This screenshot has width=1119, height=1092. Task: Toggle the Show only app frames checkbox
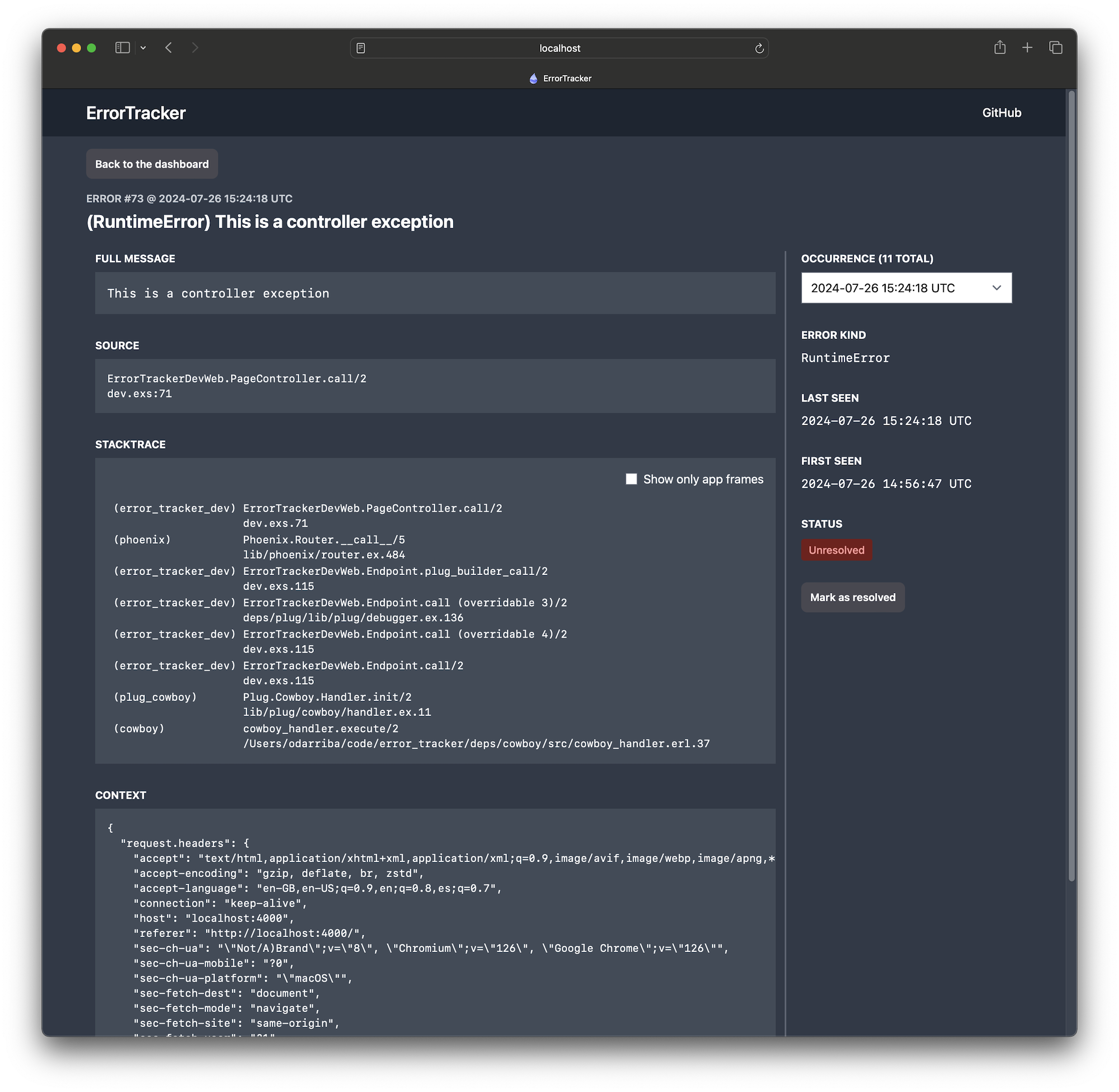pyautogui.click(x=631, y=479)
